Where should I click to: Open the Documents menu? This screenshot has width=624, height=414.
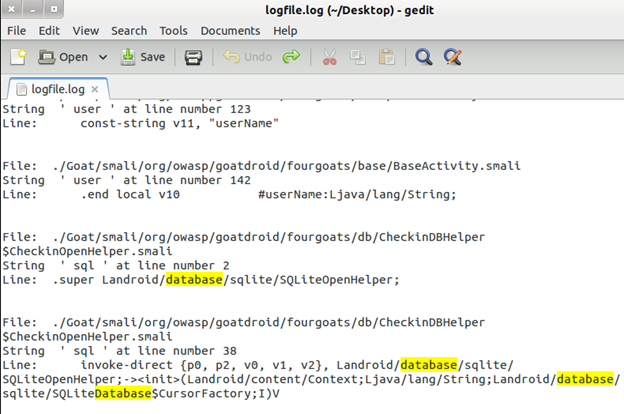[230, 31]
